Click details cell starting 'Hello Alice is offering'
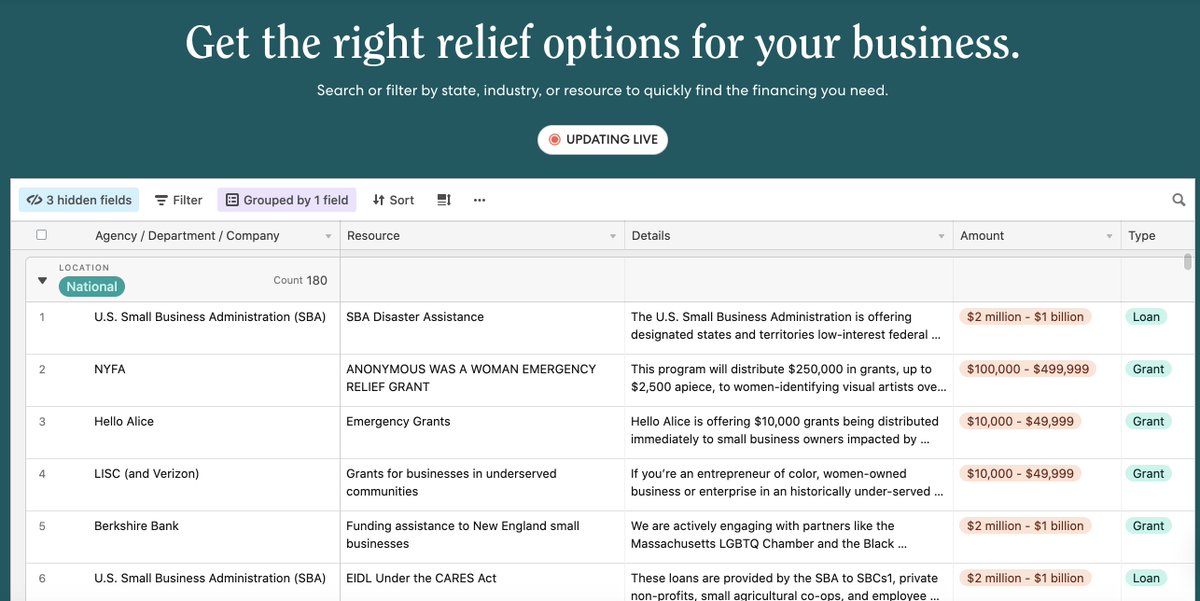1200x601 pixels. click(x=788, y=432)
